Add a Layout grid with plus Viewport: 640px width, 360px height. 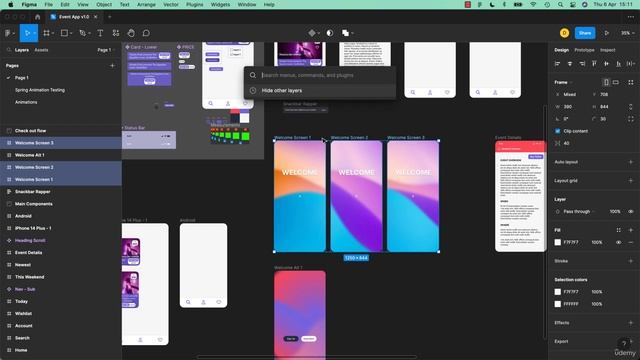point(631,180)
